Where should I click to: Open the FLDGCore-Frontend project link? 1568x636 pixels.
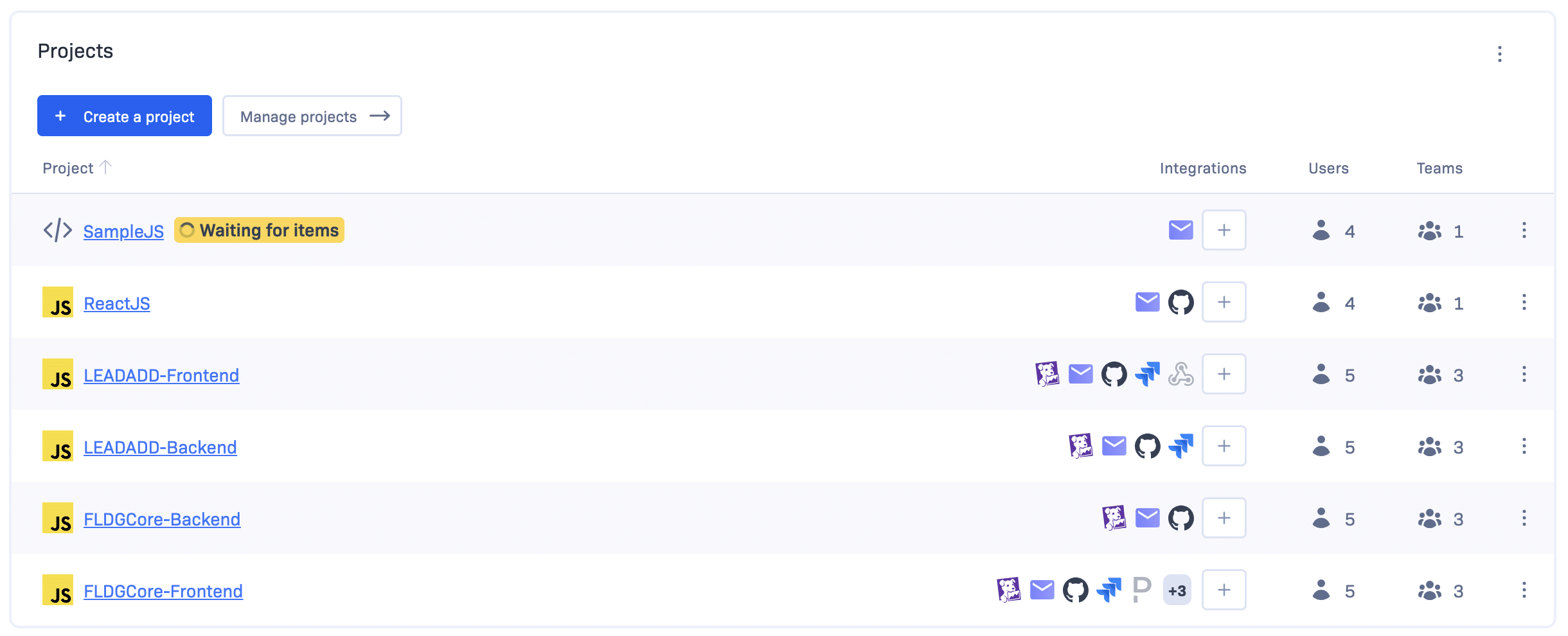tap(163, 591)
